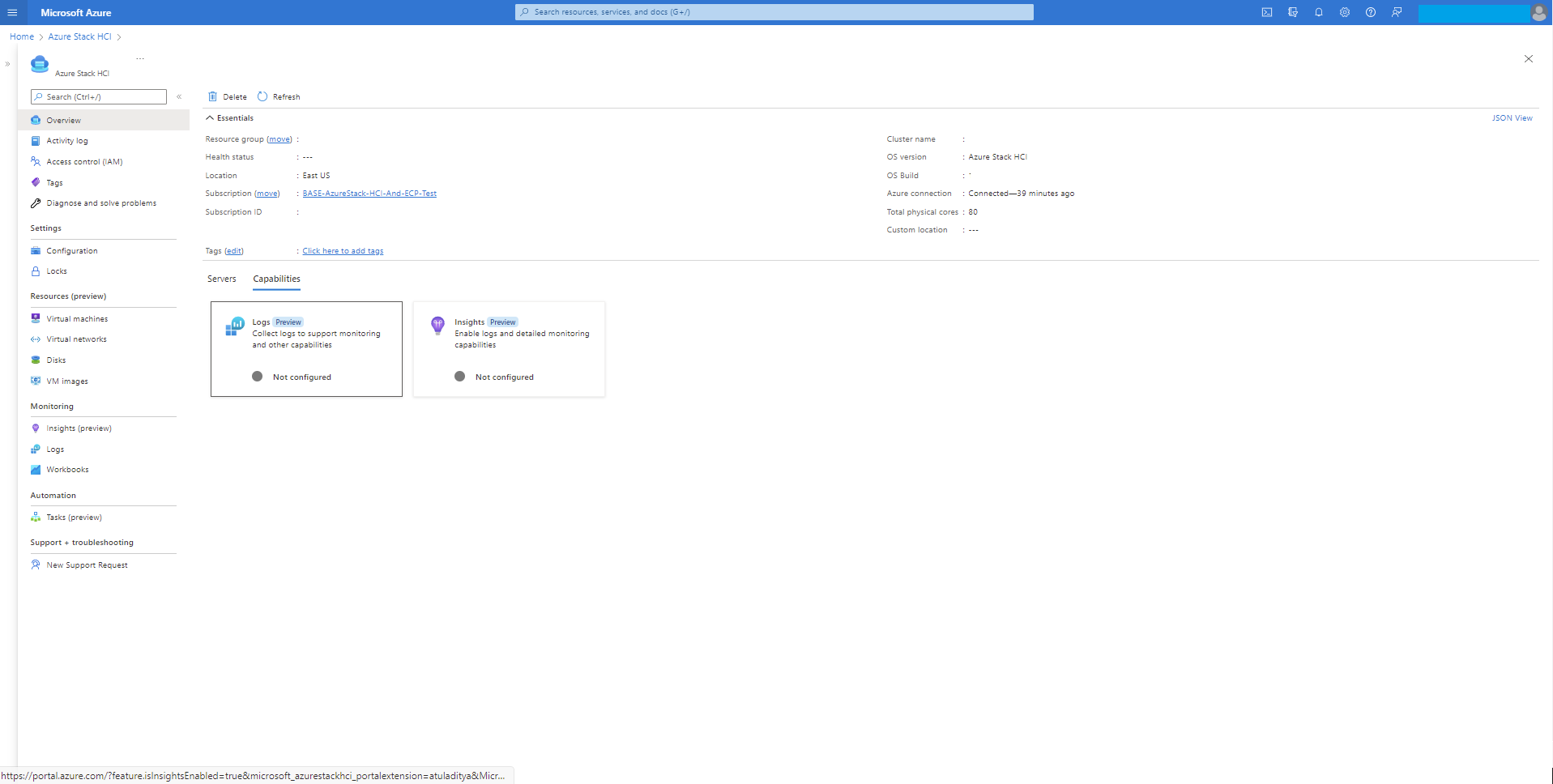Click the Workbooks icon
The height and width of the screenshot is (784, 1553).
(x=36, y=470)
